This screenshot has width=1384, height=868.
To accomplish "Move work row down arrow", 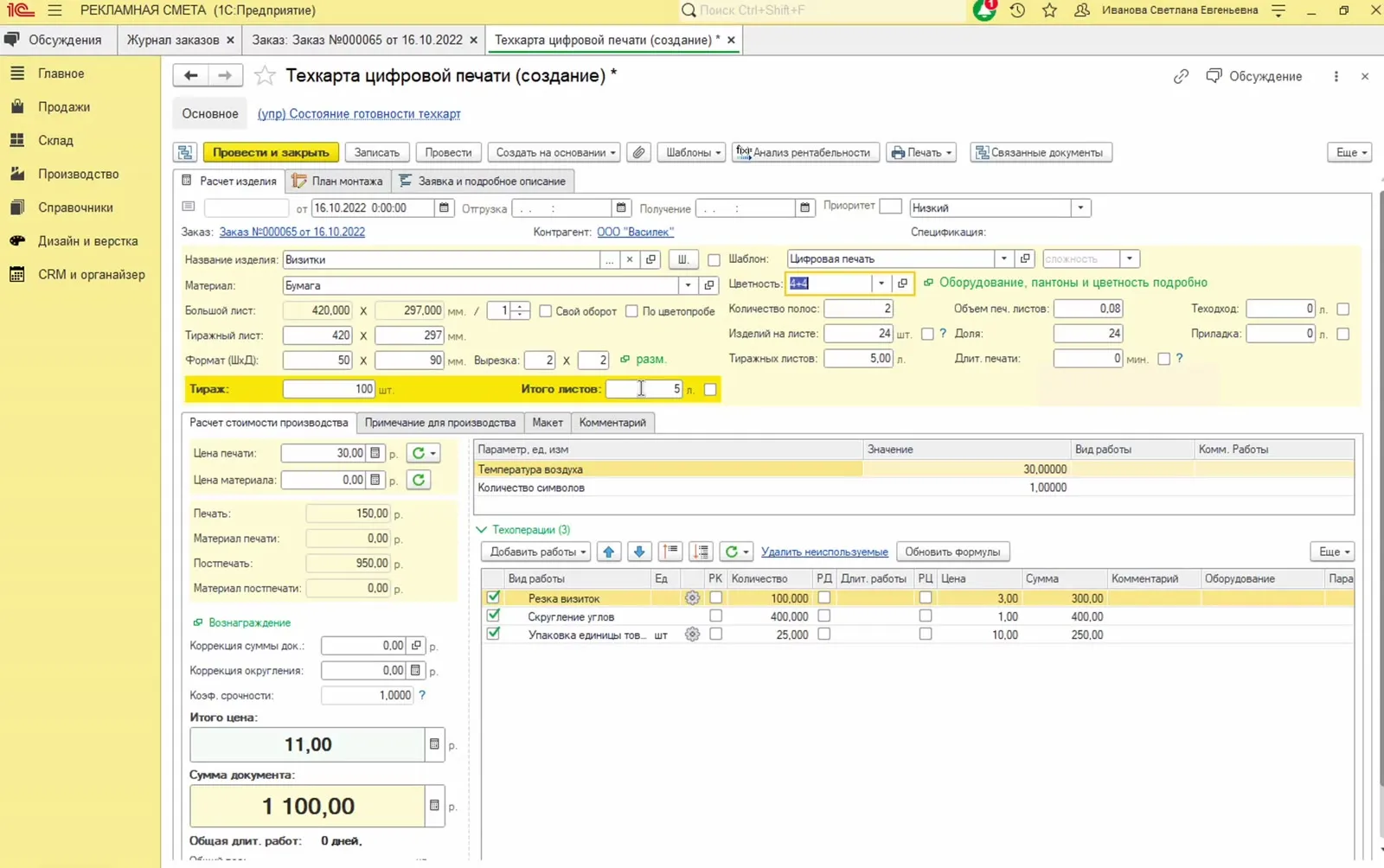I will click(639, 552).
